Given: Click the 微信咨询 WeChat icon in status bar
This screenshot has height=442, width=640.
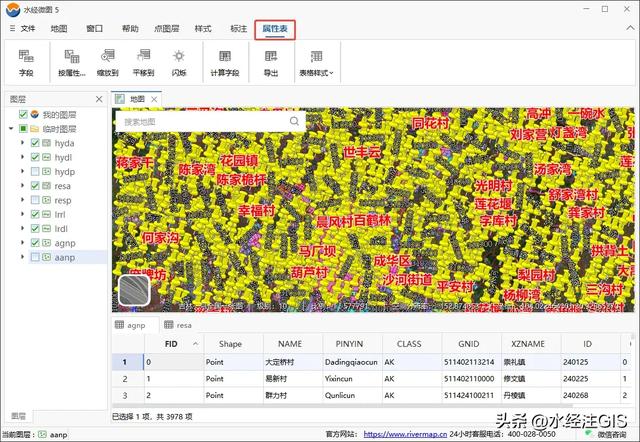Looking at the screenshot, I should 588,433.
